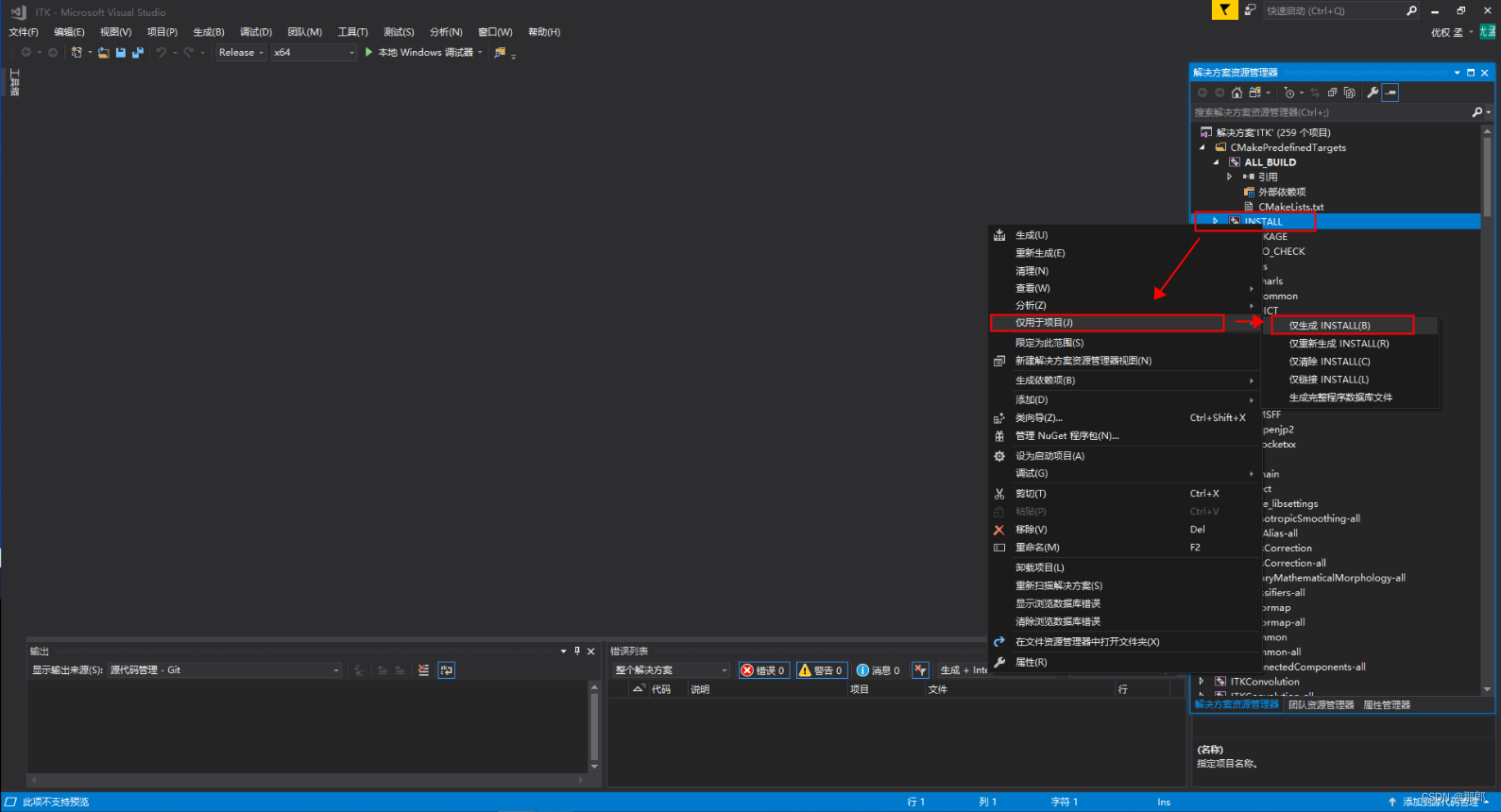This screenshot has width=1501, height=812.
Task: Start the local Windows debugger with the green arrow
Action: (369, 53)
